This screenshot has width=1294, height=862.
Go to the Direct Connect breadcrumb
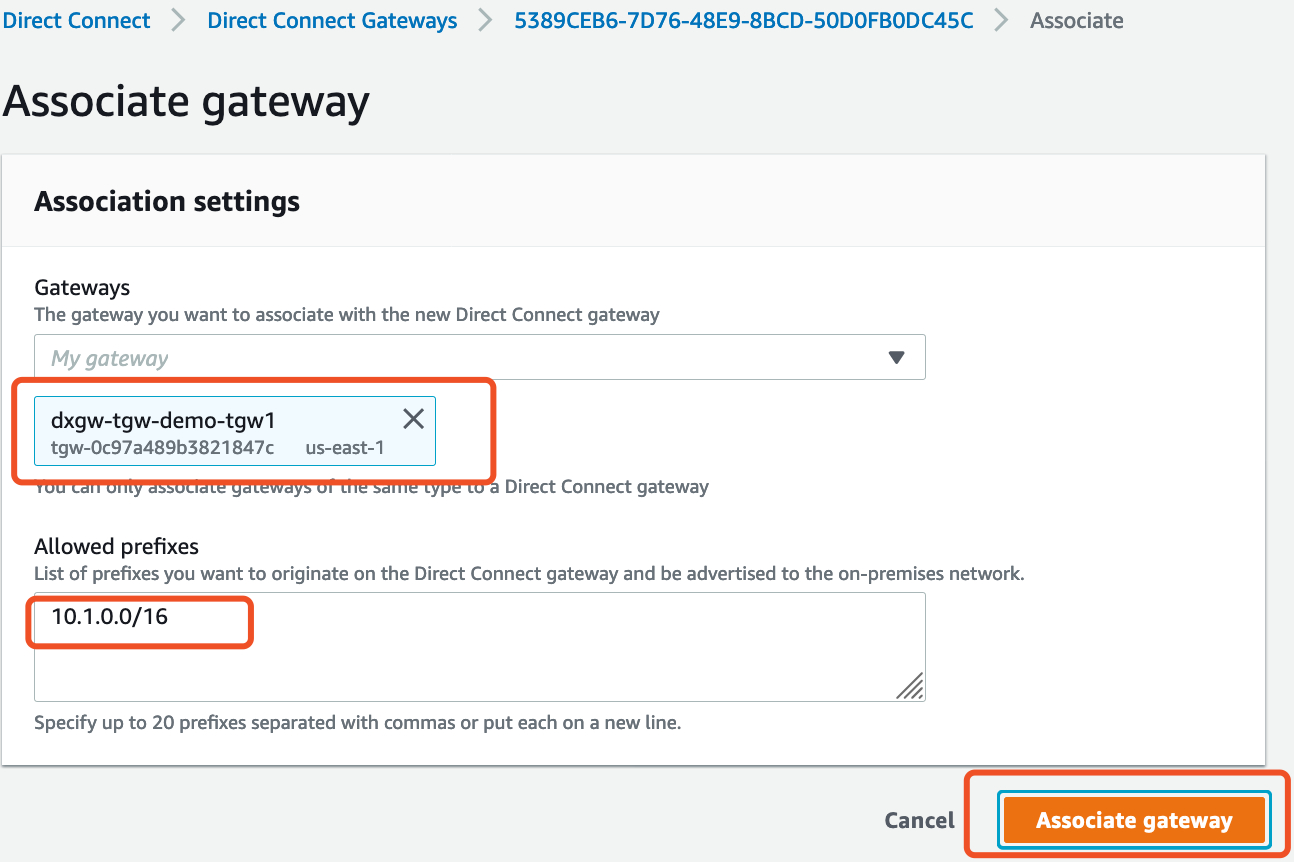point(76,20)
